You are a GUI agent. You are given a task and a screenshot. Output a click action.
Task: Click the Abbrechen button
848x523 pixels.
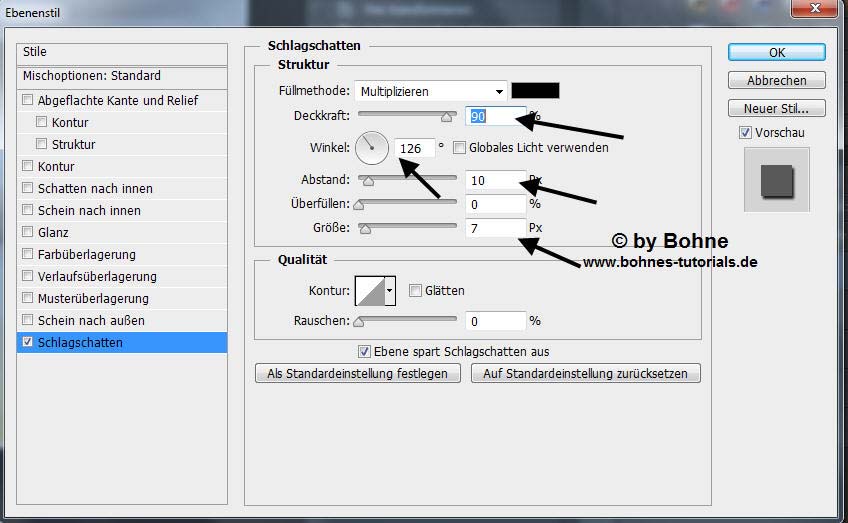click(x=776, y=81)
